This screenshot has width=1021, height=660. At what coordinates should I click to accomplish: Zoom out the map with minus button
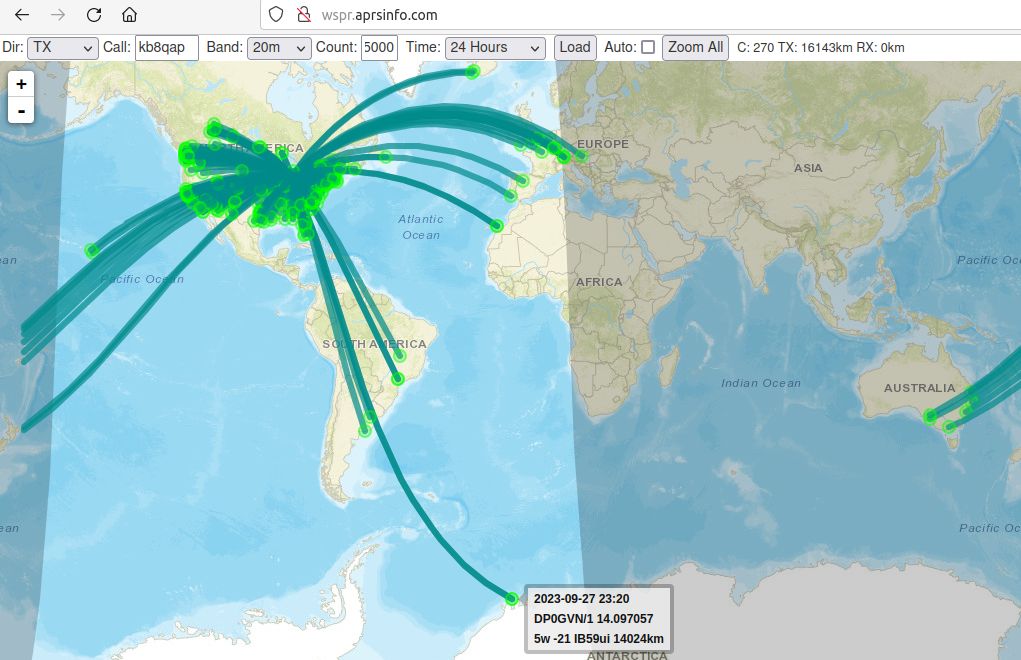pyautogui.click(x=21, y=111)
